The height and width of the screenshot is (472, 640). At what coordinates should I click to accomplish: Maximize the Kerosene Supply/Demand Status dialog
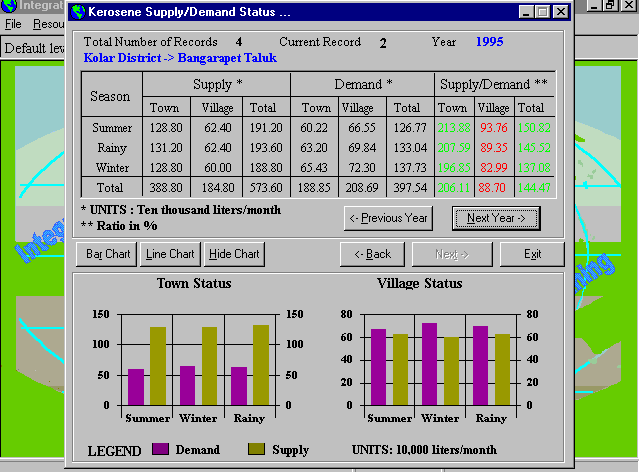[543, 12]
